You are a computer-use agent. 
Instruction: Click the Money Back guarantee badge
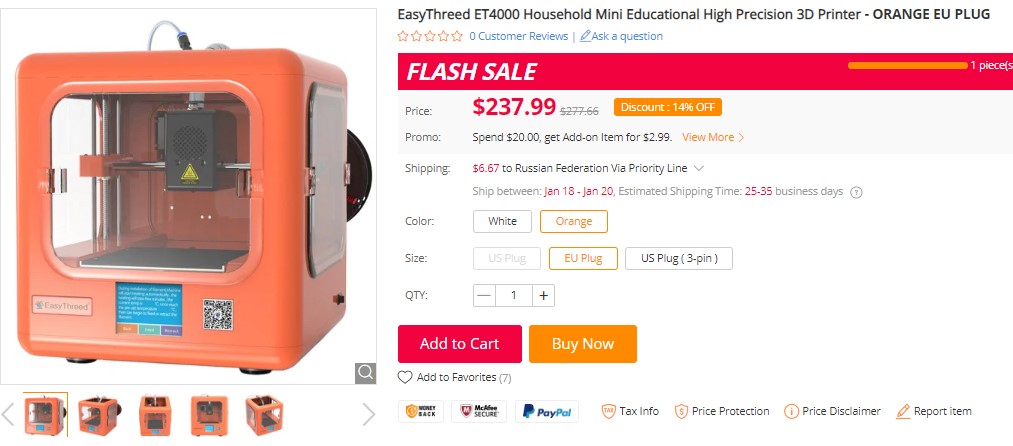point(421,411)
